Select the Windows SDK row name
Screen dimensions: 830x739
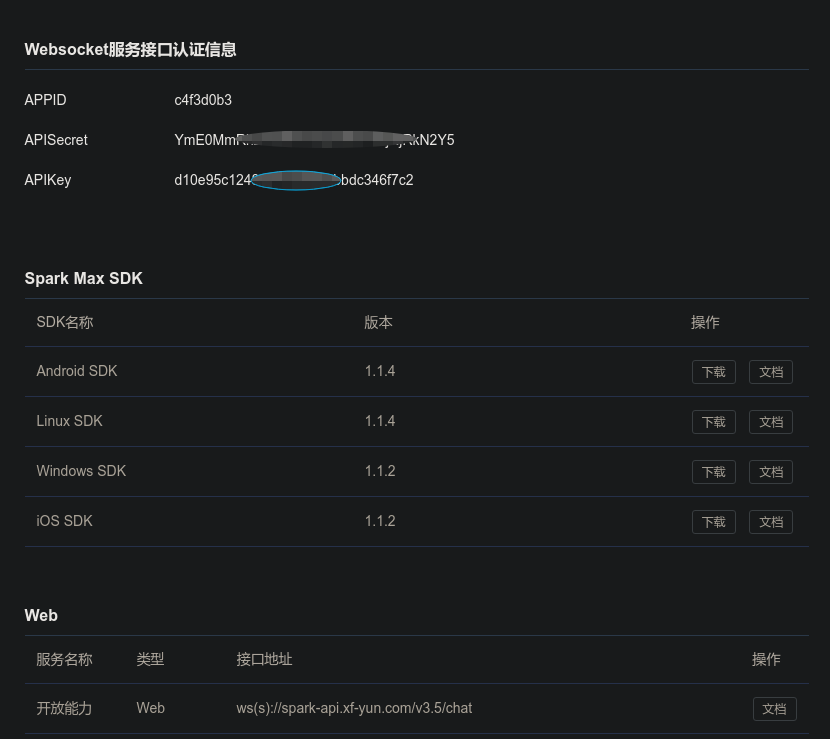(x=81, y=471)
